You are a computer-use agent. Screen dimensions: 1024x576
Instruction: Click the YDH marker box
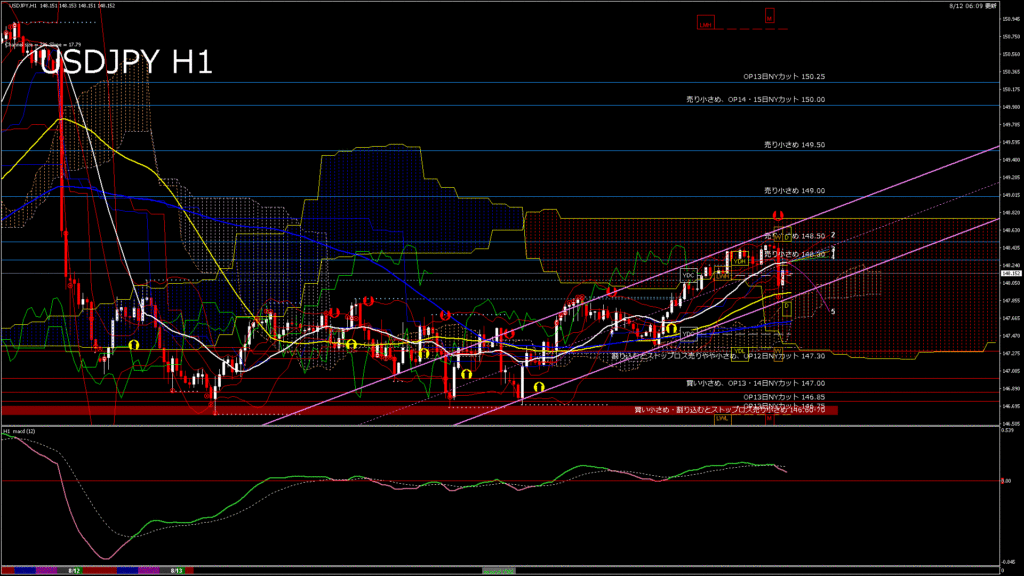[x=739, y=259]
